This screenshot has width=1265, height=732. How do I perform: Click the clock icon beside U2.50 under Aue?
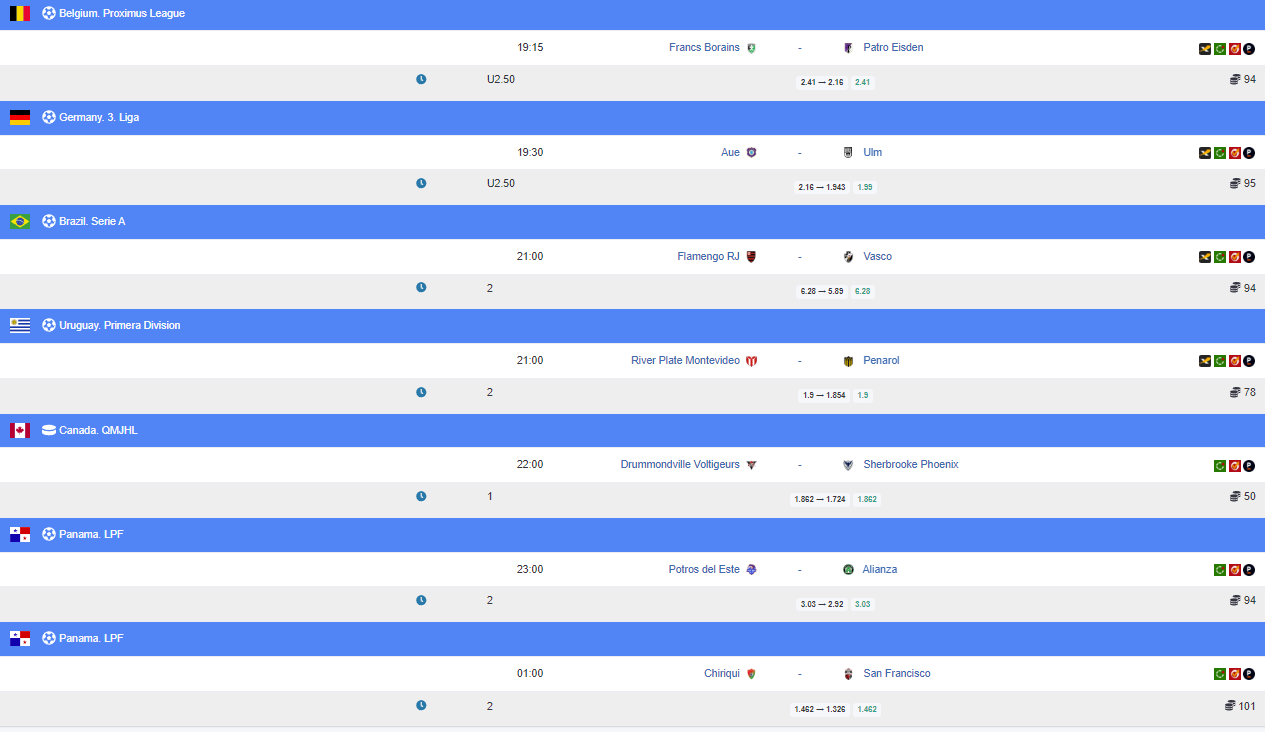pyautogui.click(x=421, y=183)
